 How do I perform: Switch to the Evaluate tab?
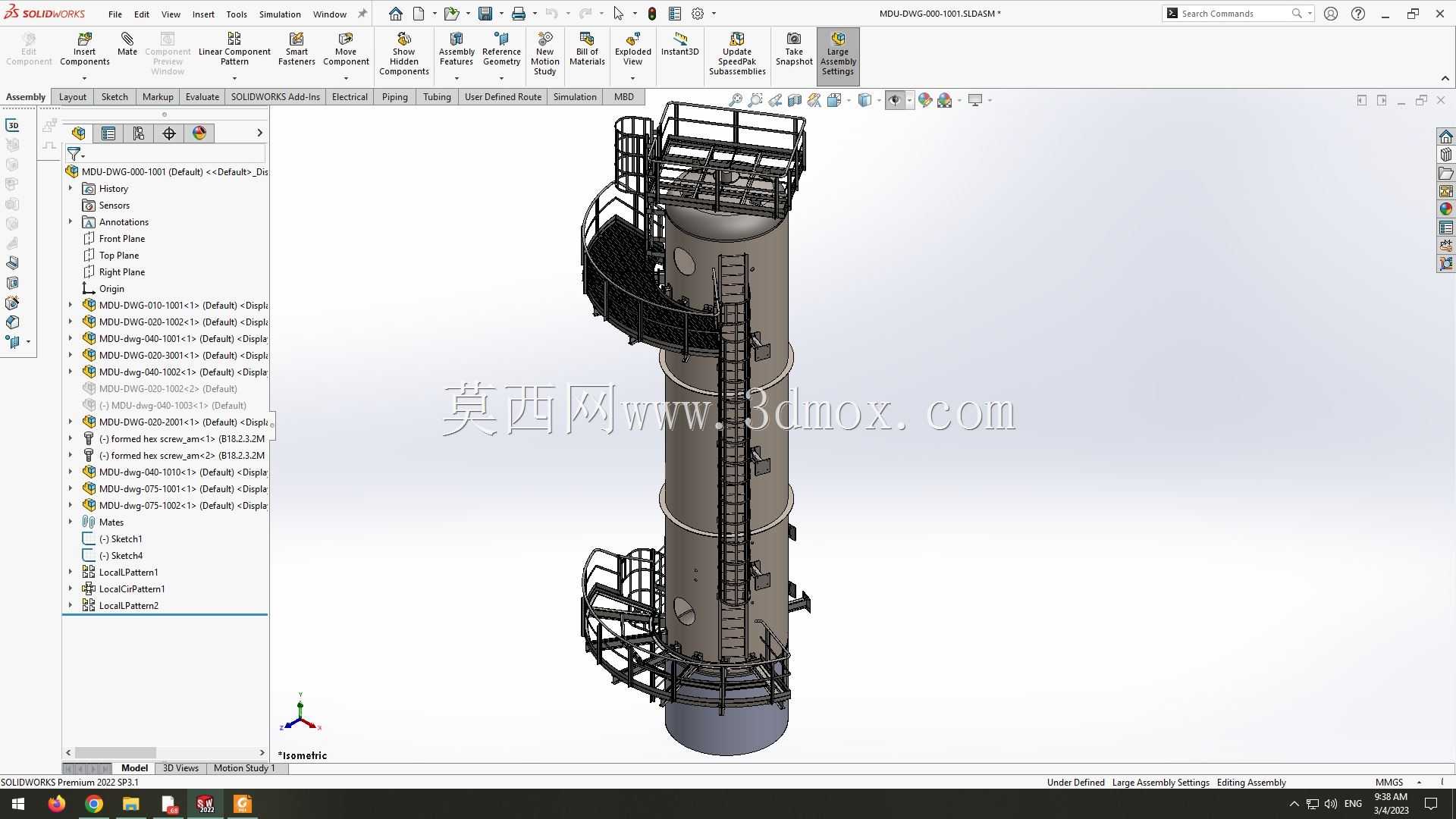[202, 97]
